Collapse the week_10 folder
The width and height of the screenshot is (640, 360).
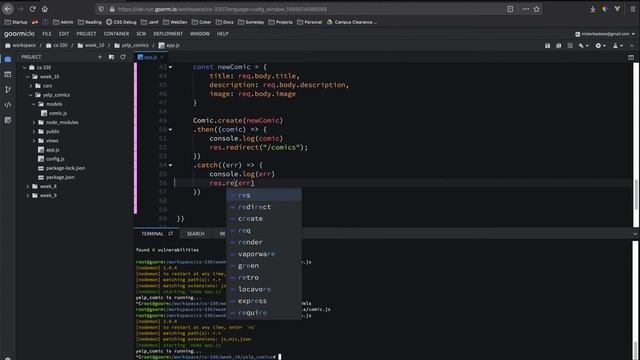click(x=28, y=77)
